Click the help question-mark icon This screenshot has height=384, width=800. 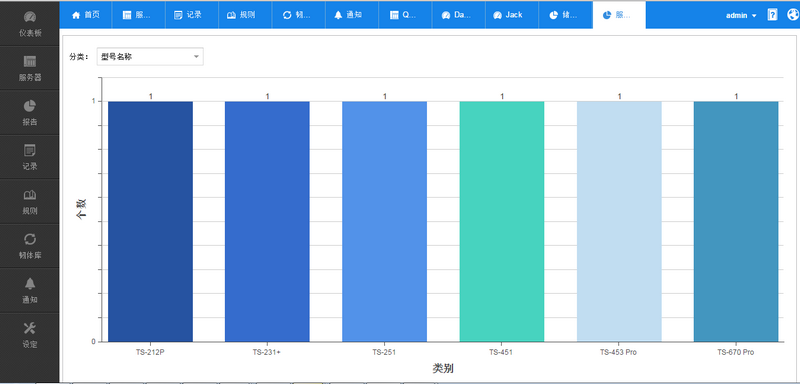[772, 15]
